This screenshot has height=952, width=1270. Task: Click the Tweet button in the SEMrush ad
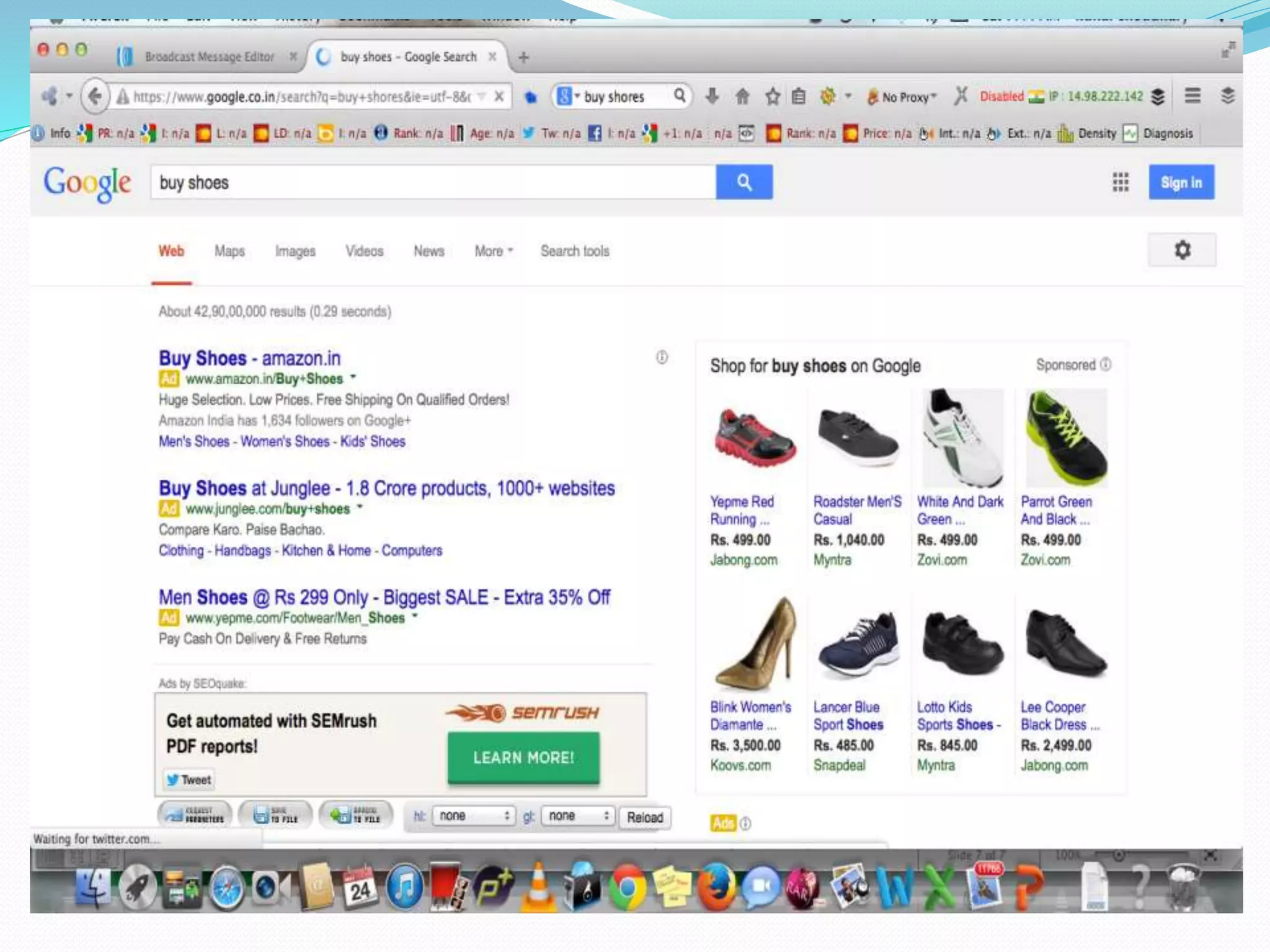click(189, 780)
